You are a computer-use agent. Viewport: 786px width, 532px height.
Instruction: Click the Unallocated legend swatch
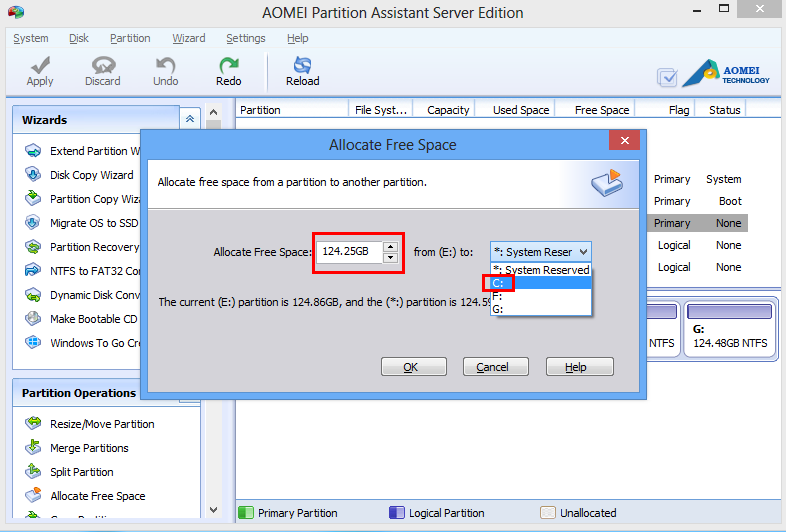[x=548, y=512]
